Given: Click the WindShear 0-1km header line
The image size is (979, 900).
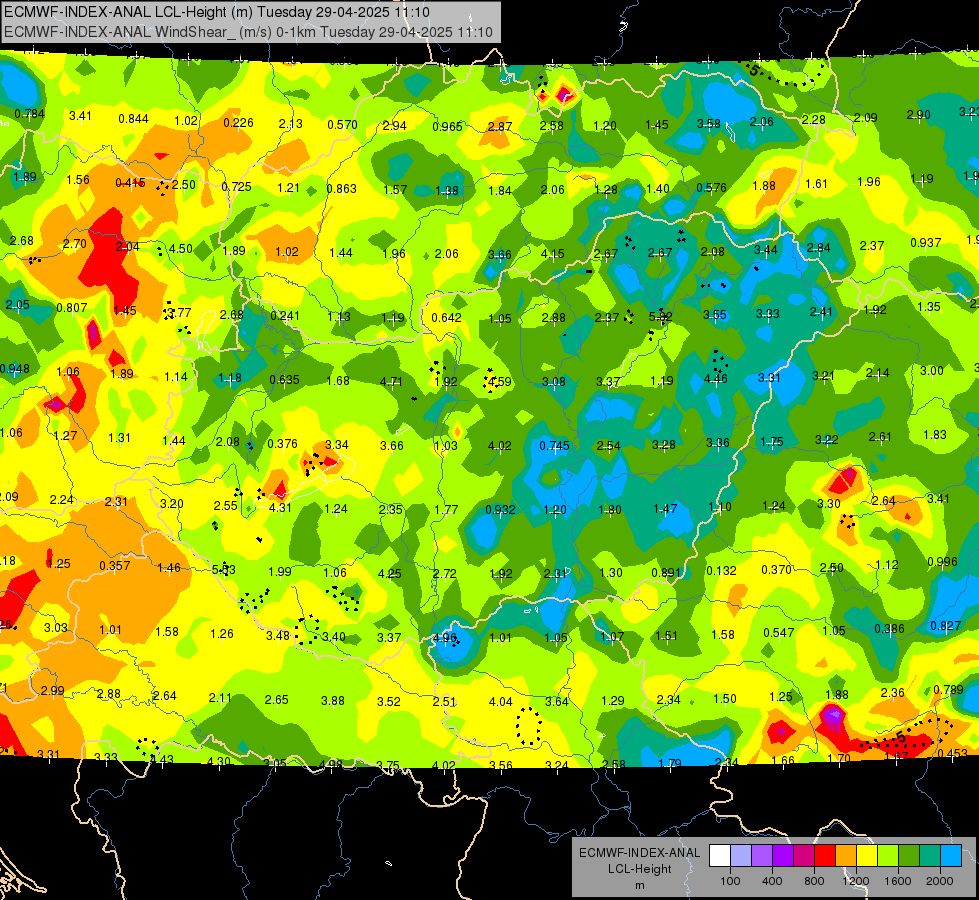Looking at the screenshot, I should click(x=248, y=32).
